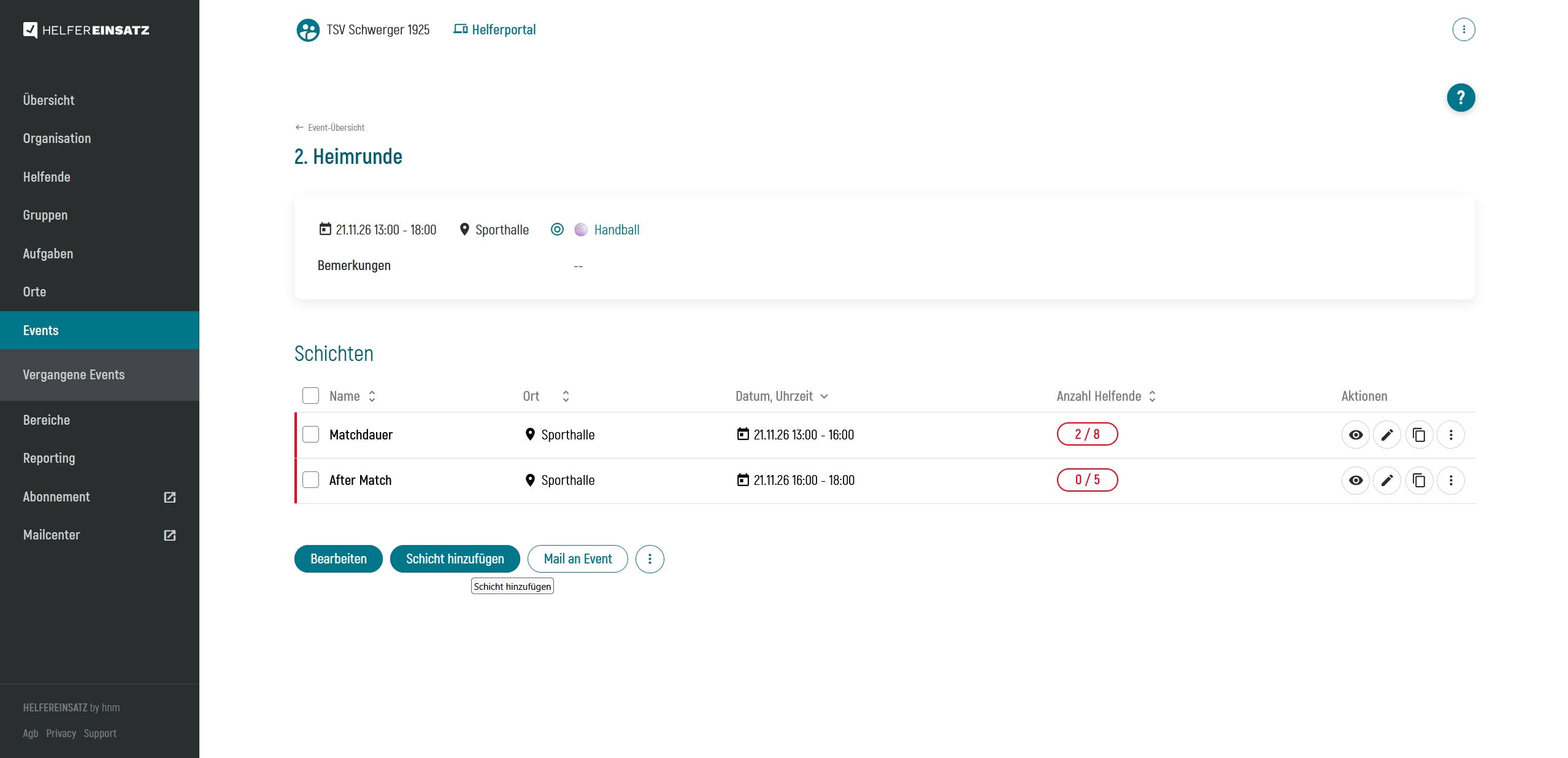Open the top-right three-dot options icon

coord(1463,29)
